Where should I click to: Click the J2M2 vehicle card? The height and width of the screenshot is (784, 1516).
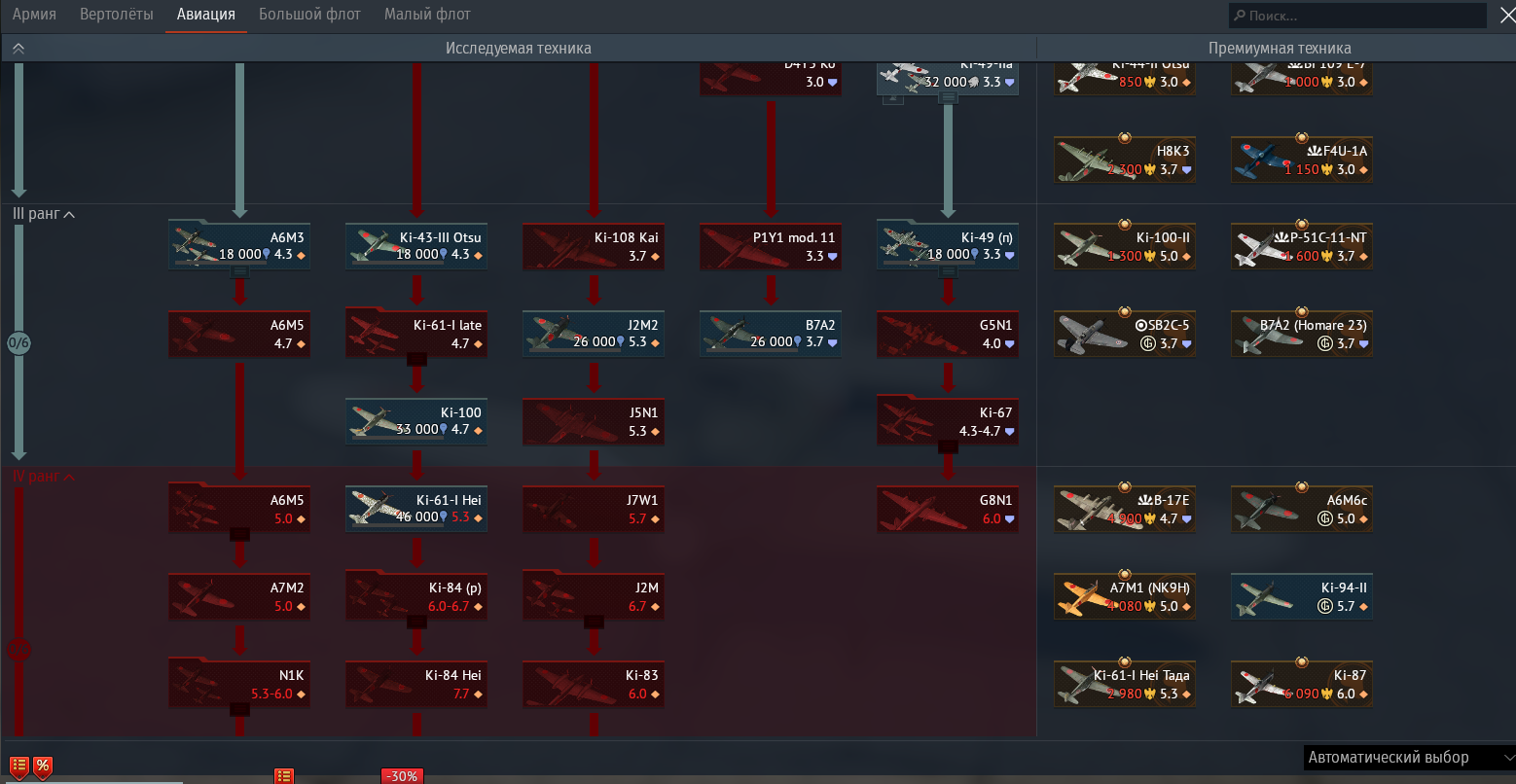(x=594, y=335)
